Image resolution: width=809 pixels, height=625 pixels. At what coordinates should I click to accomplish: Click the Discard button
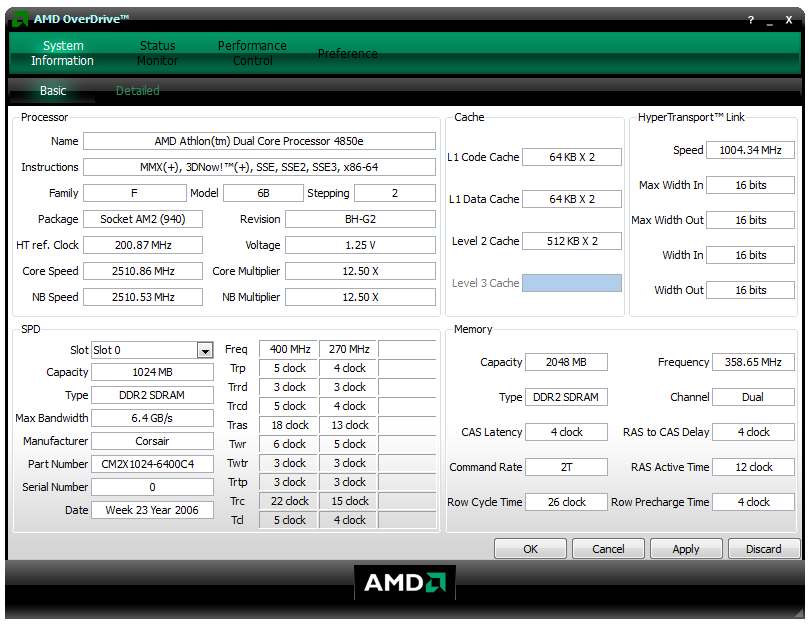(764, 549)
